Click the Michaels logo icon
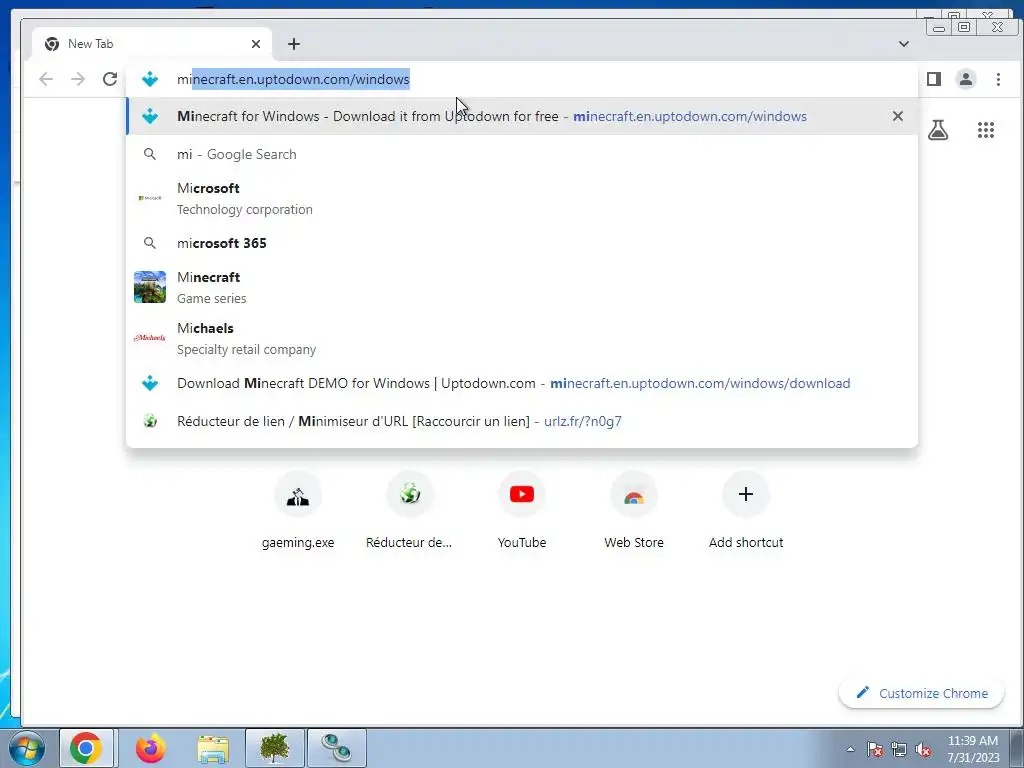This screenshot has width=1024, height=768. (x=150, y=338)
